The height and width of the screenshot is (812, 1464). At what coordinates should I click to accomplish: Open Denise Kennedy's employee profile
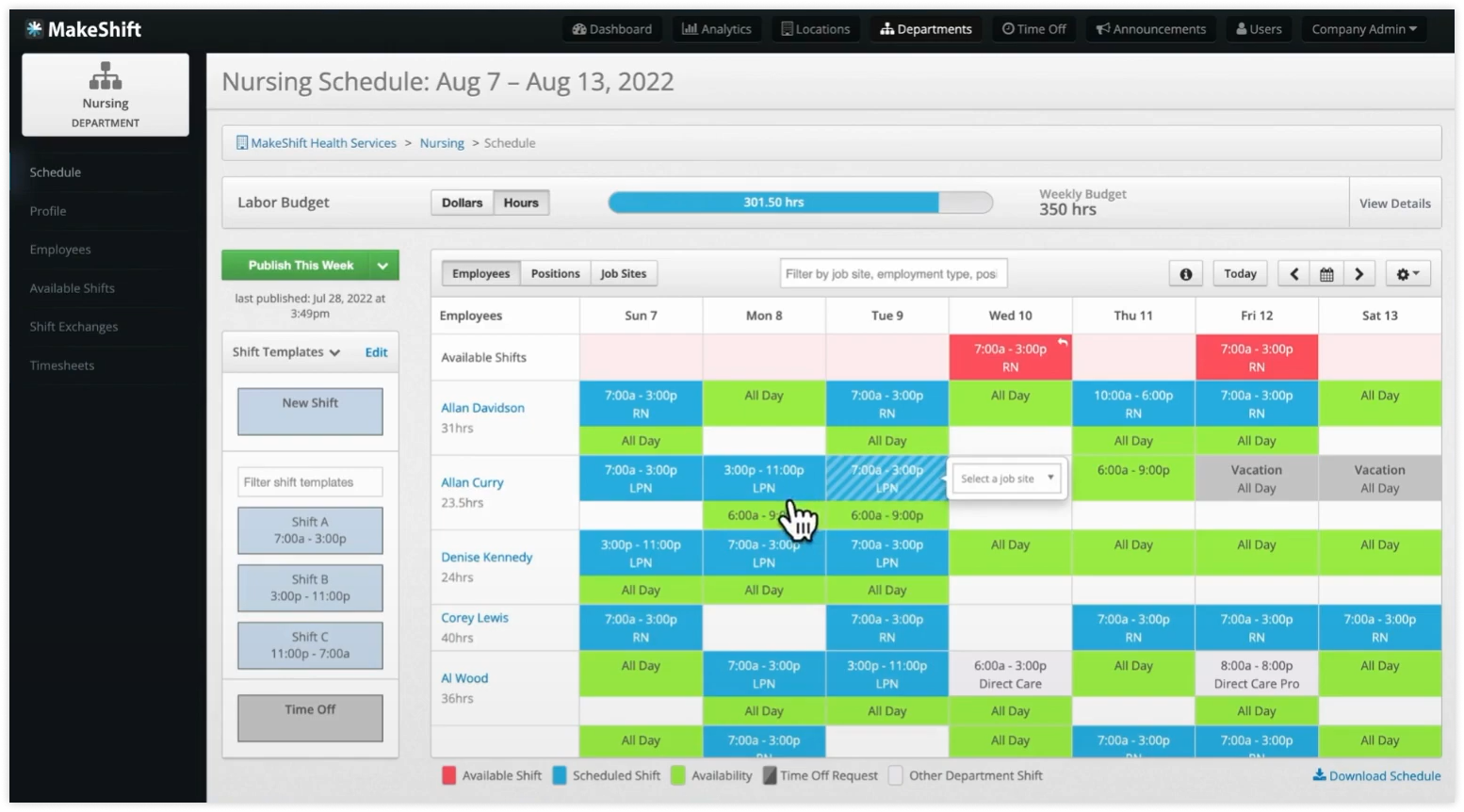coord(487,558)
